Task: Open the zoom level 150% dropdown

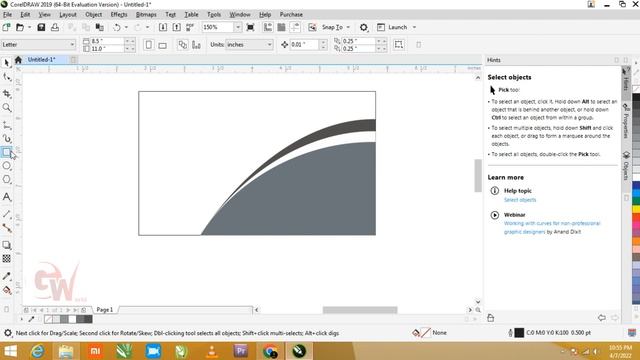Action: pos(238,27)
